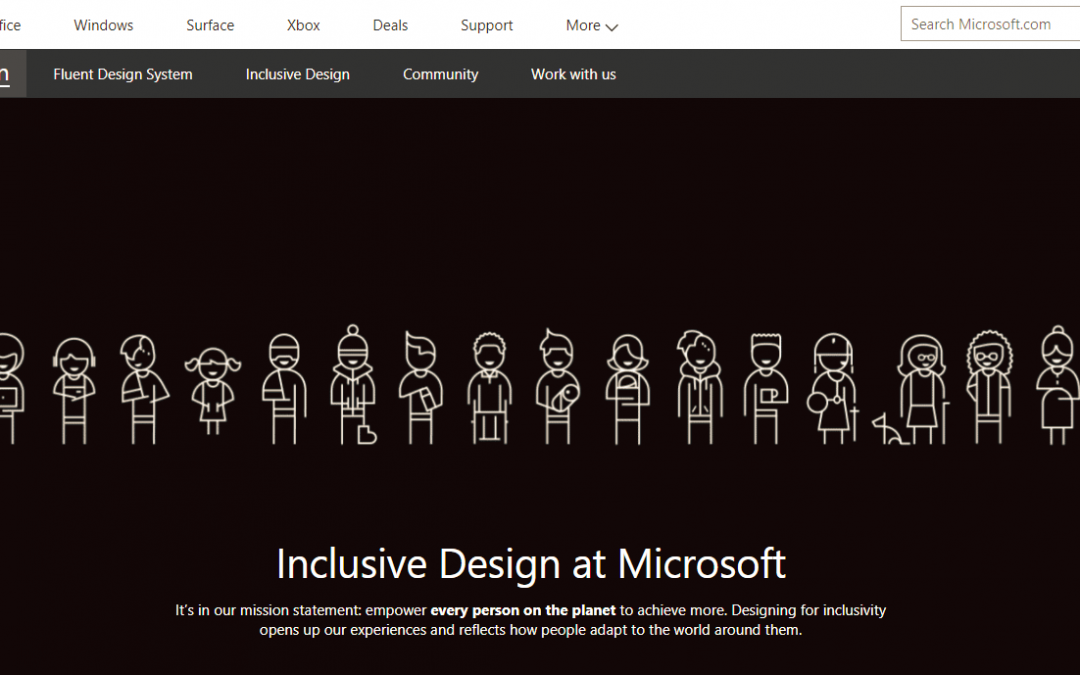This screenshot has height=675, width=1080.
Task: Open the Deals page
Action: (390, 25)
